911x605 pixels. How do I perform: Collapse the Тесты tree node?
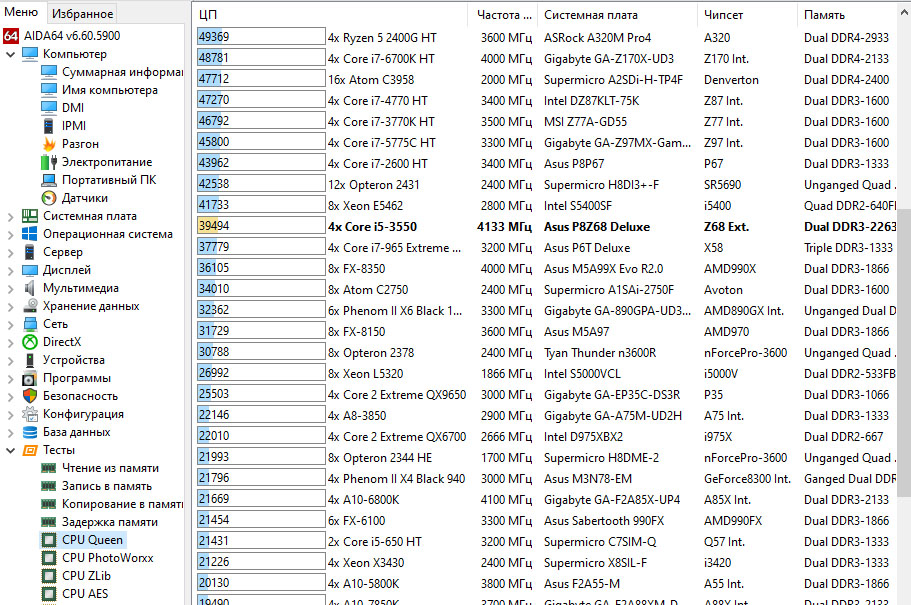10,450
